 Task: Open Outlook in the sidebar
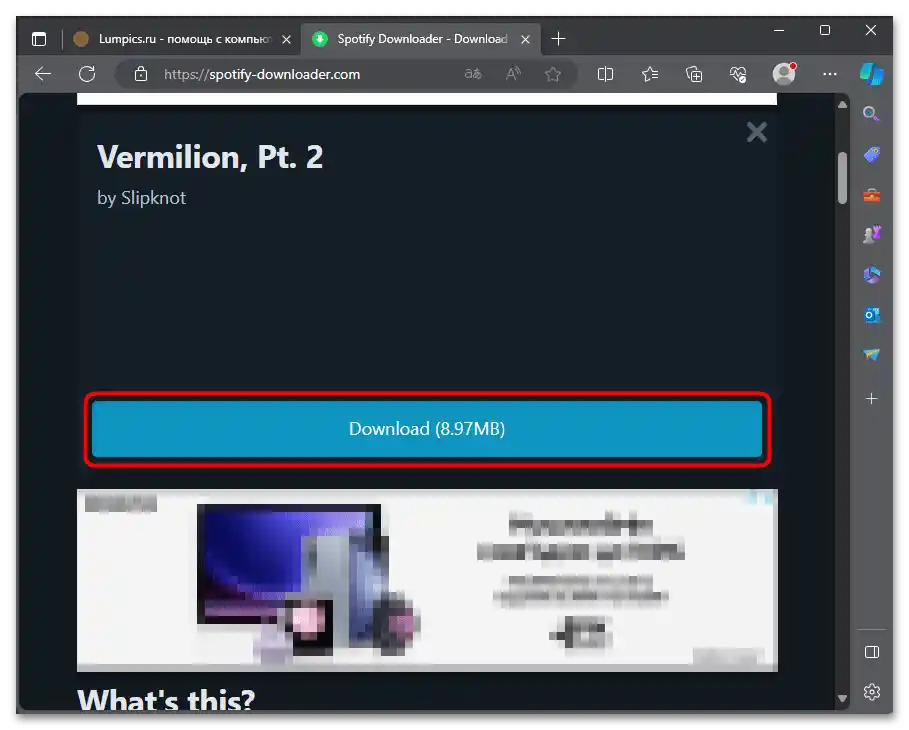tap(871, 315)
